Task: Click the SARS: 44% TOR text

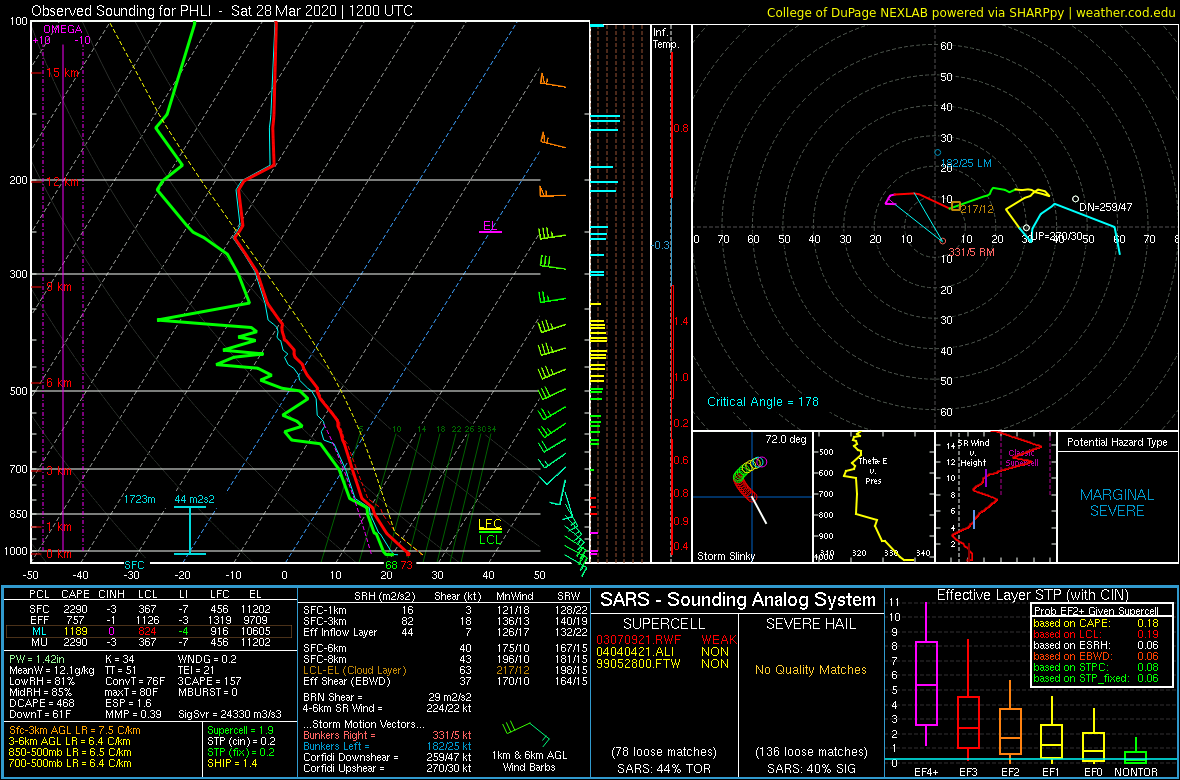Action: coord(665,769)
